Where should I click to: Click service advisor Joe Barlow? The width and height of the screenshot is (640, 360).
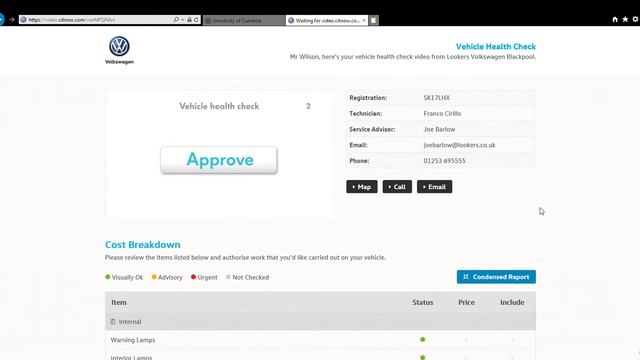tap(439, 129)
